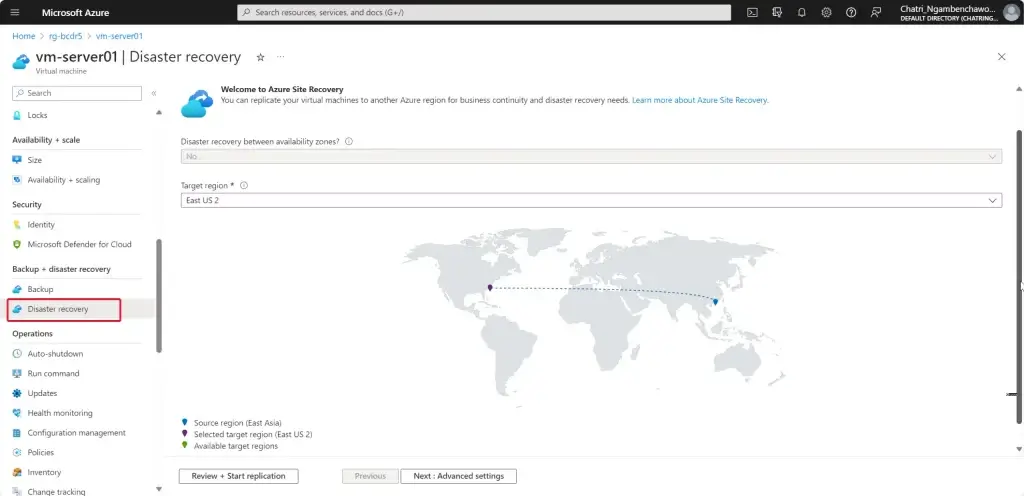Open the directories and subscriptions filter icon

[777, 12]
